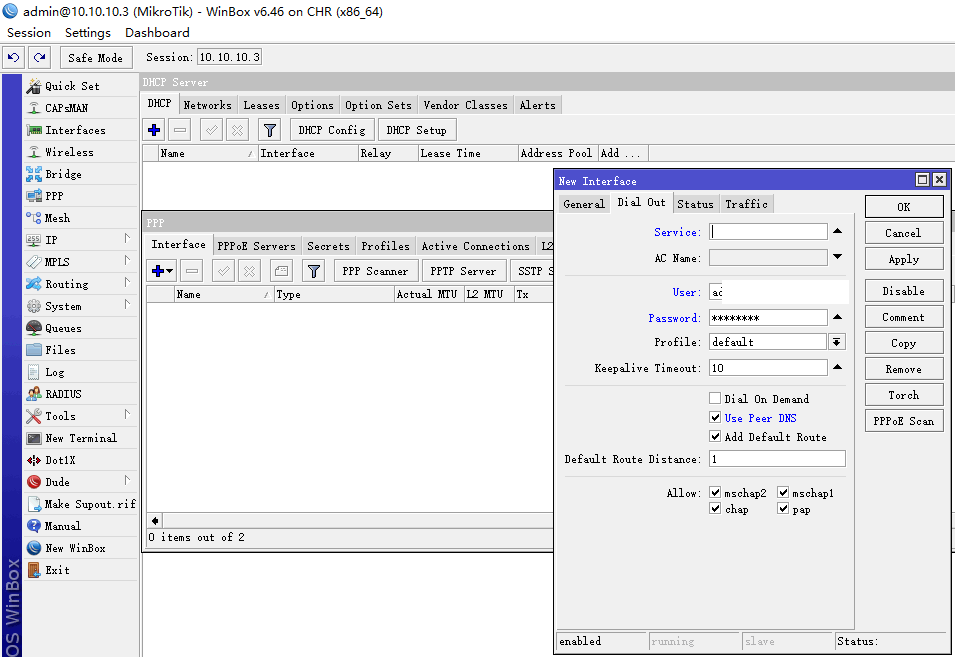This screenshot has width=955, height=657.
Task: Click the DHCP Setup button
Action: coord(417,130)
